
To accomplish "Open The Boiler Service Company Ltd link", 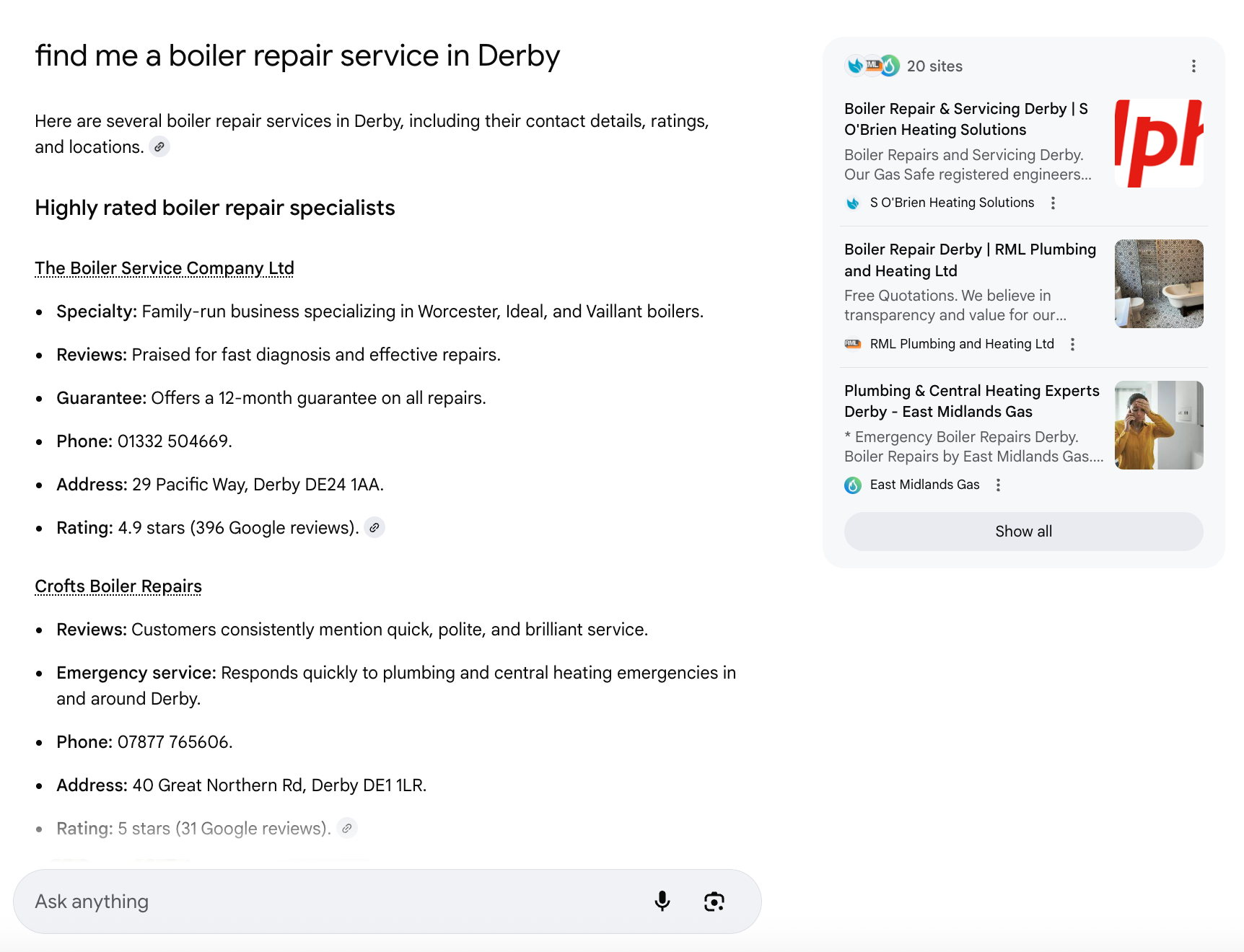I will coord(165,268).
